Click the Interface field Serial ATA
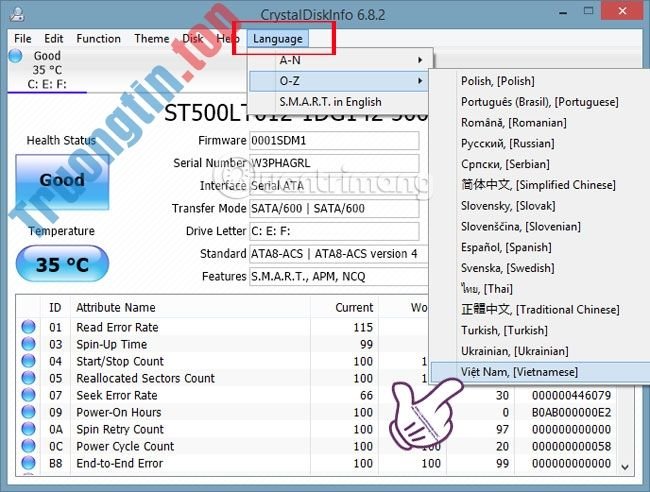This screenshot has width=650, height=492. pos(334,185)
